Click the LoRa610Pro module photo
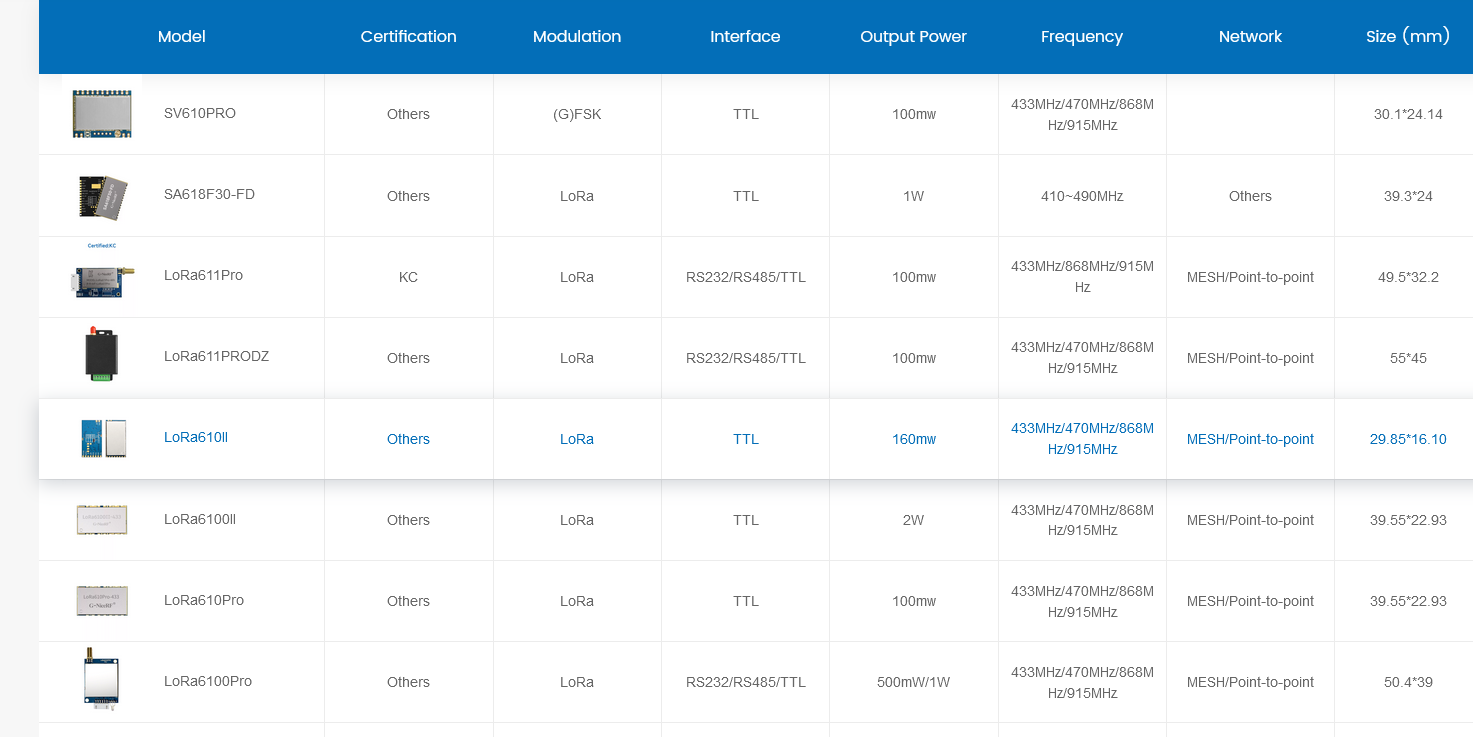 click(101, 600)
